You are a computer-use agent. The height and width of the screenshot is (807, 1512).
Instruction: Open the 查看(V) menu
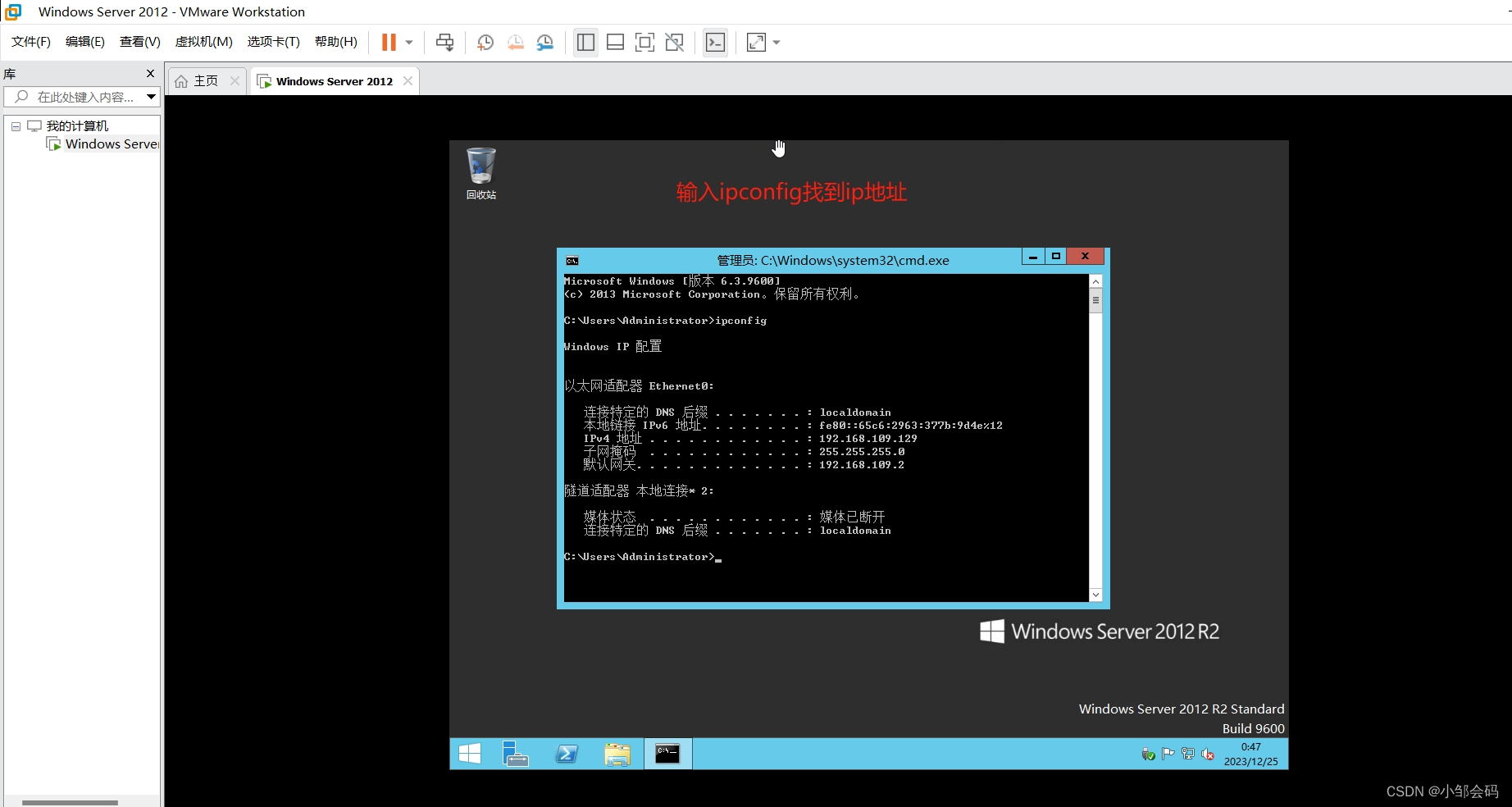pyautogui.click(x=140, y=42)
